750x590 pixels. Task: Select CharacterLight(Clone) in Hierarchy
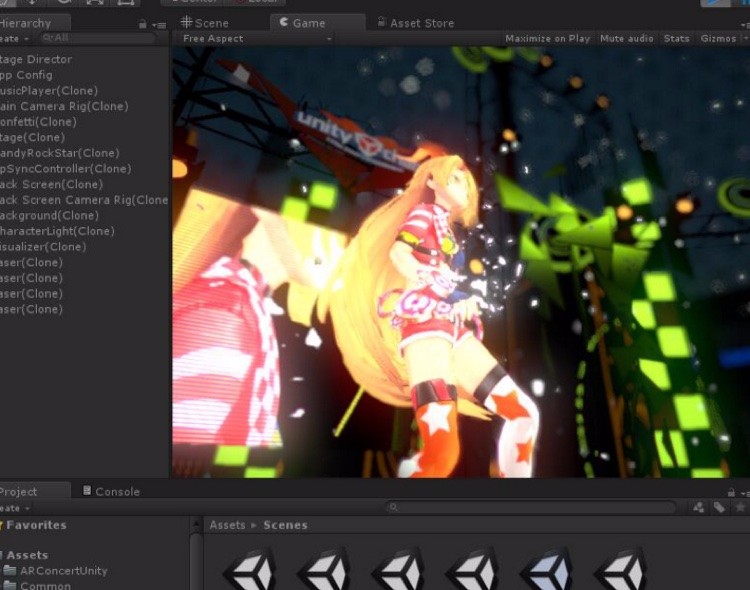[x=57, y=232]
